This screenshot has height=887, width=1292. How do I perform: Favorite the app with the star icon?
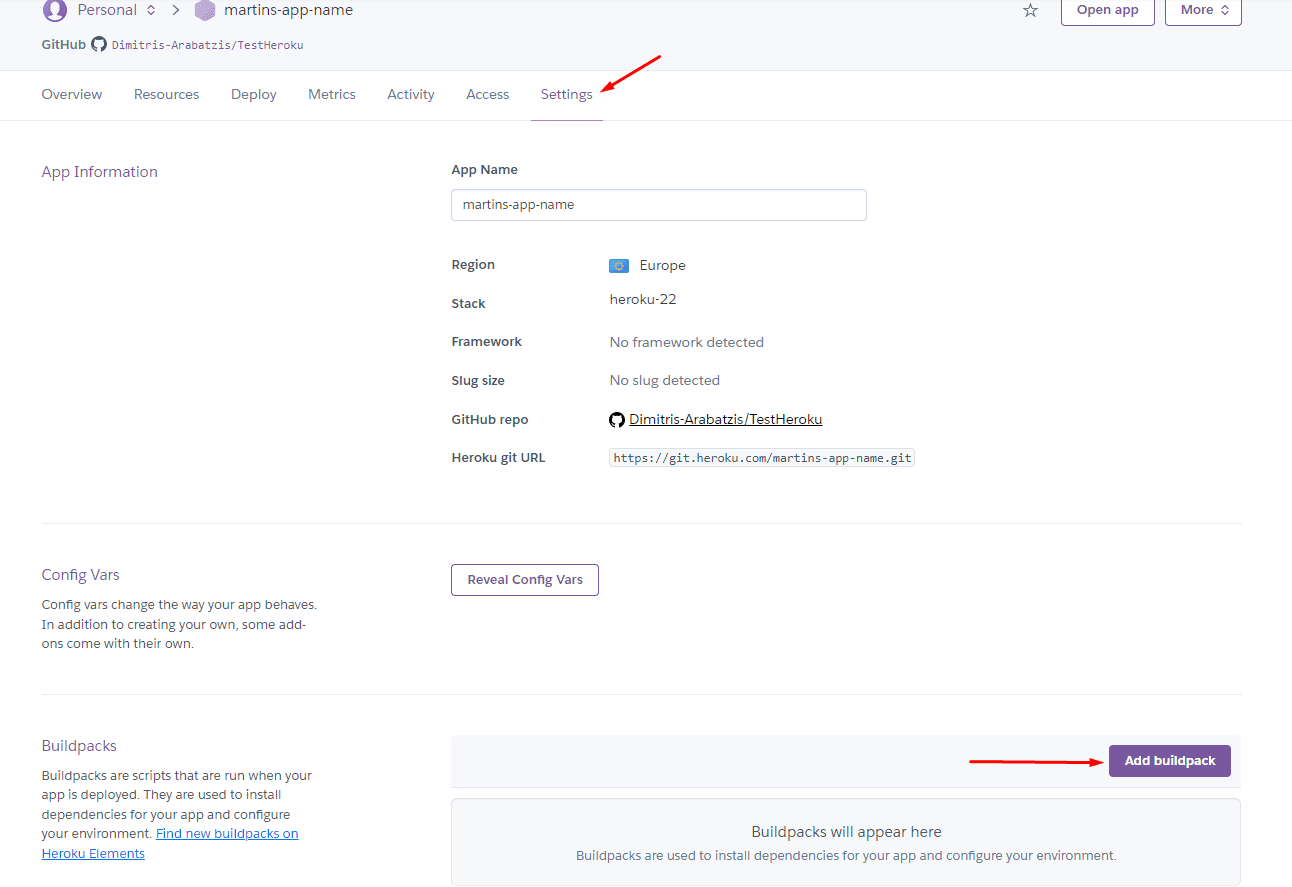[1031, 10]
